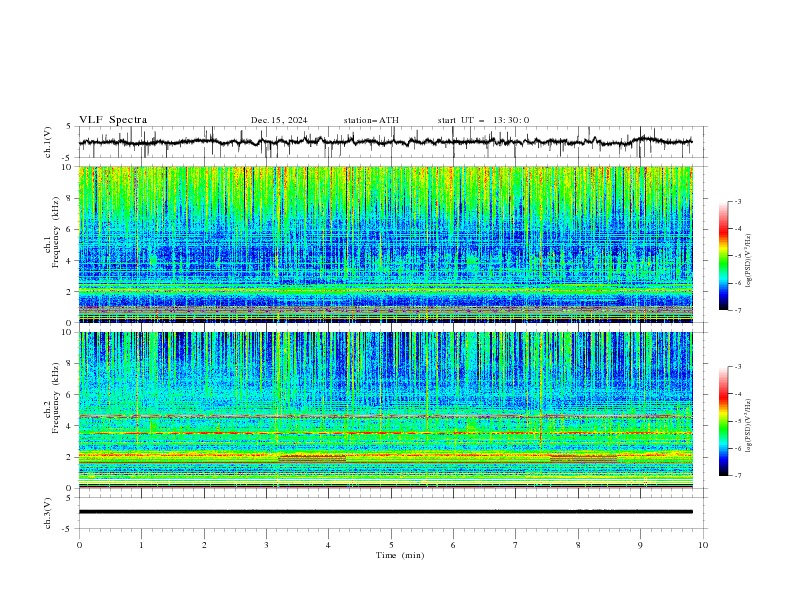This screenshot has width=792, height=612.
Task: Click the "ch.2 Frequency (kHz)" axis label
Action: (x=52, y=398)
